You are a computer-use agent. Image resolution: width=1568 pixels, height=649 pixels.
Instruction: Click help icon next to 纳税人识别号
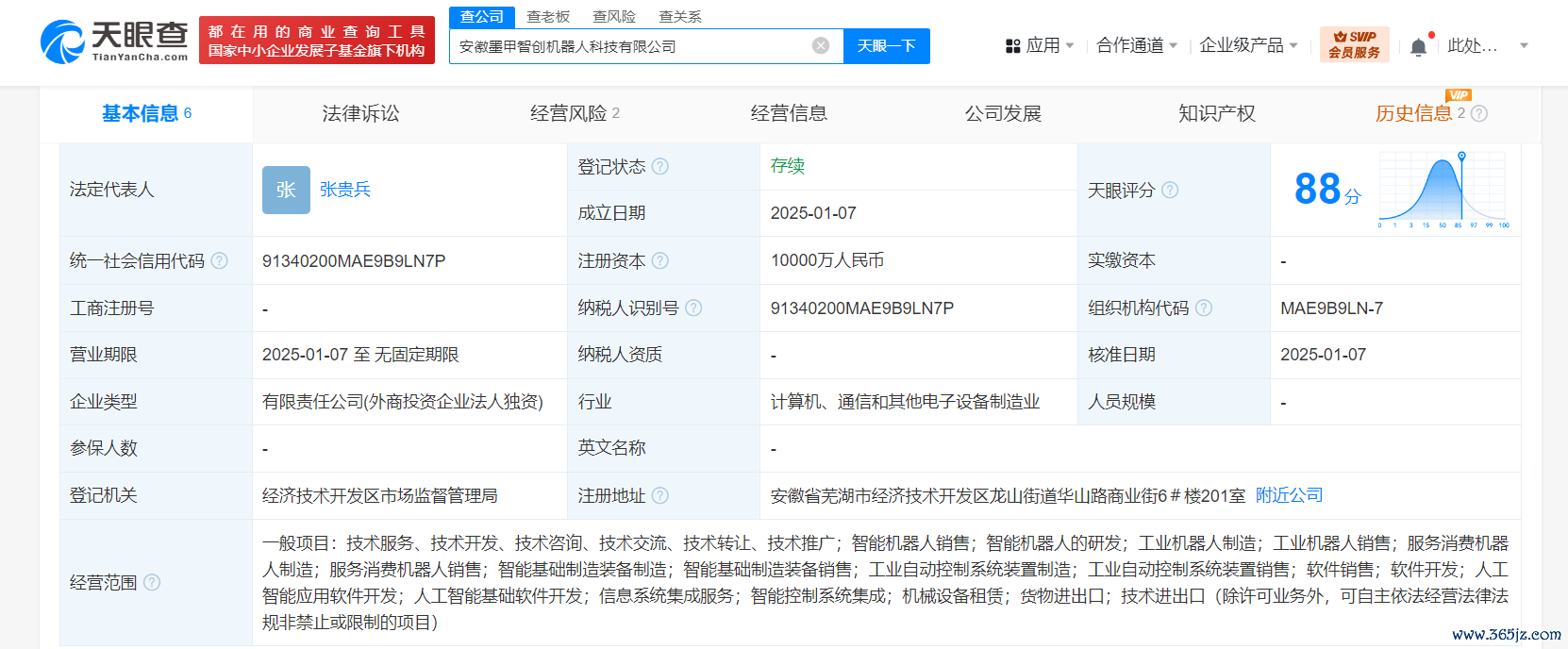(693, 308)
